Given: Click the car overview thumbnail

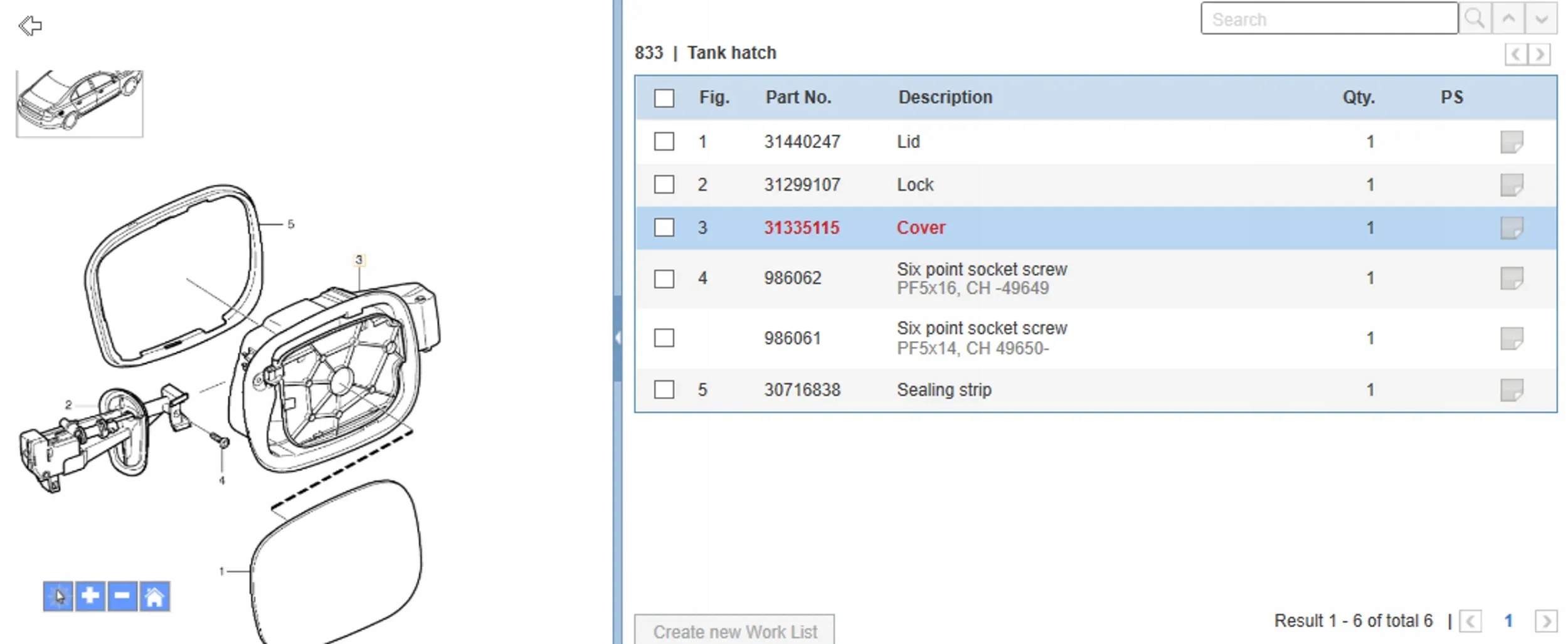Looking at the screenshot, I should tap(80, 103).
